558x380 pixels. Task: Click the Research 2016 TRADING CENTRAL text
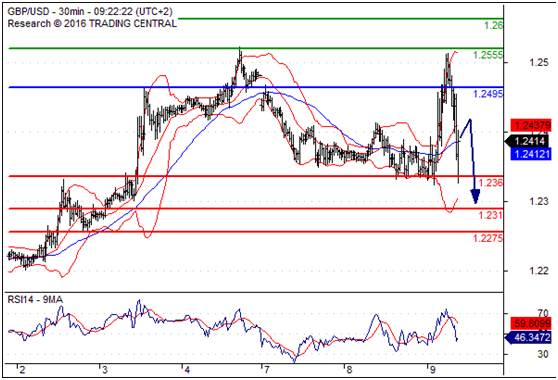click(92, 24)
